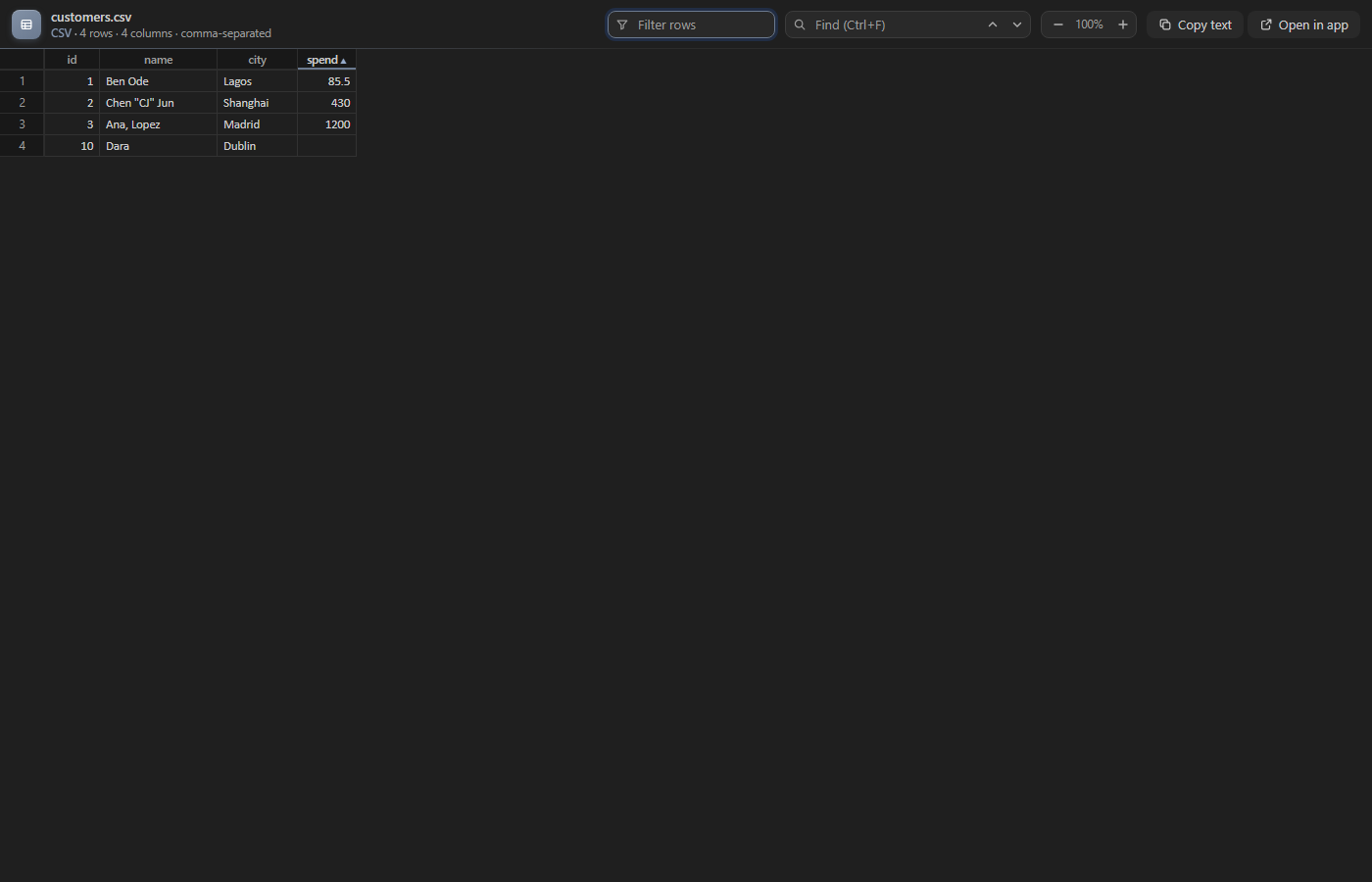Focus the Filter rows field
The image size is (1372, 882).
point(691,24)
